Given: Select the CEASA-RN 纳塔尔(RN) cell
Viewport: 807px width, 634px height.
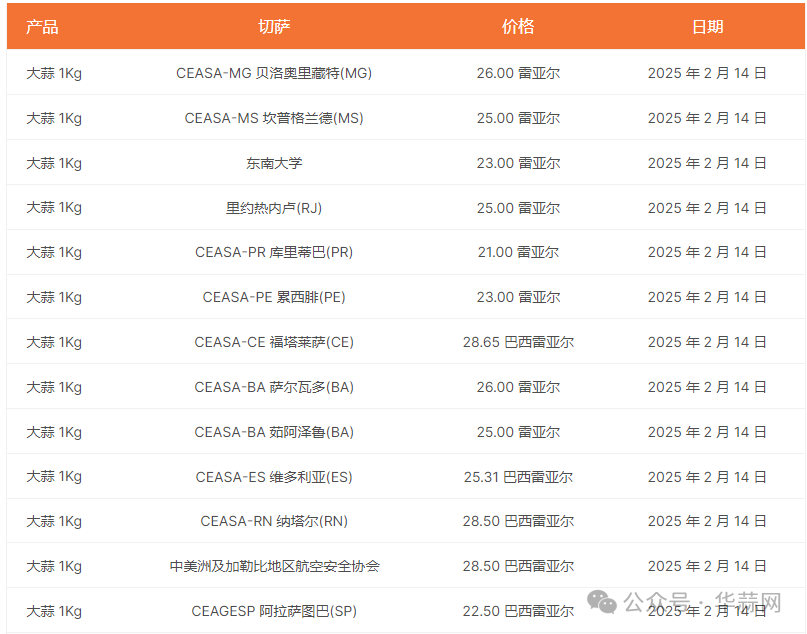Looking at the screenshot, I should [x=274, y=521].
